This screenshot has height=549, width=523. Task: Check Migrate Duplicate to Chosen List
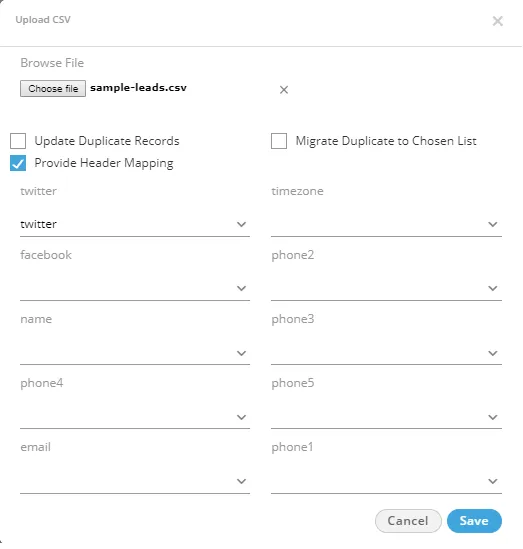(x=279, y=141)
